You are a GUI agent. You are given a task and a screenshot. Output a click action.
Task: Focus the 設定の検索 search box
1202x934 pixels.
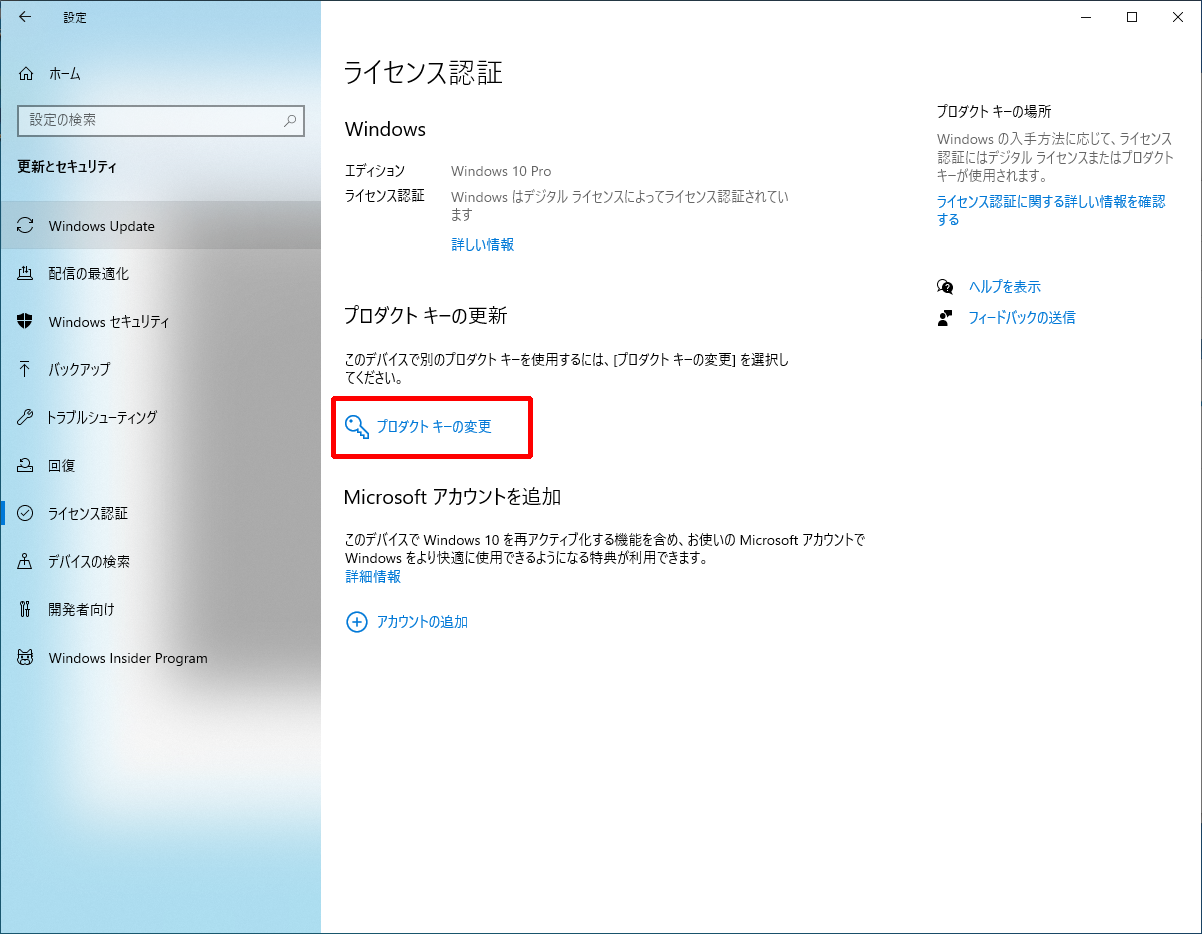click(x=161, y=120)
